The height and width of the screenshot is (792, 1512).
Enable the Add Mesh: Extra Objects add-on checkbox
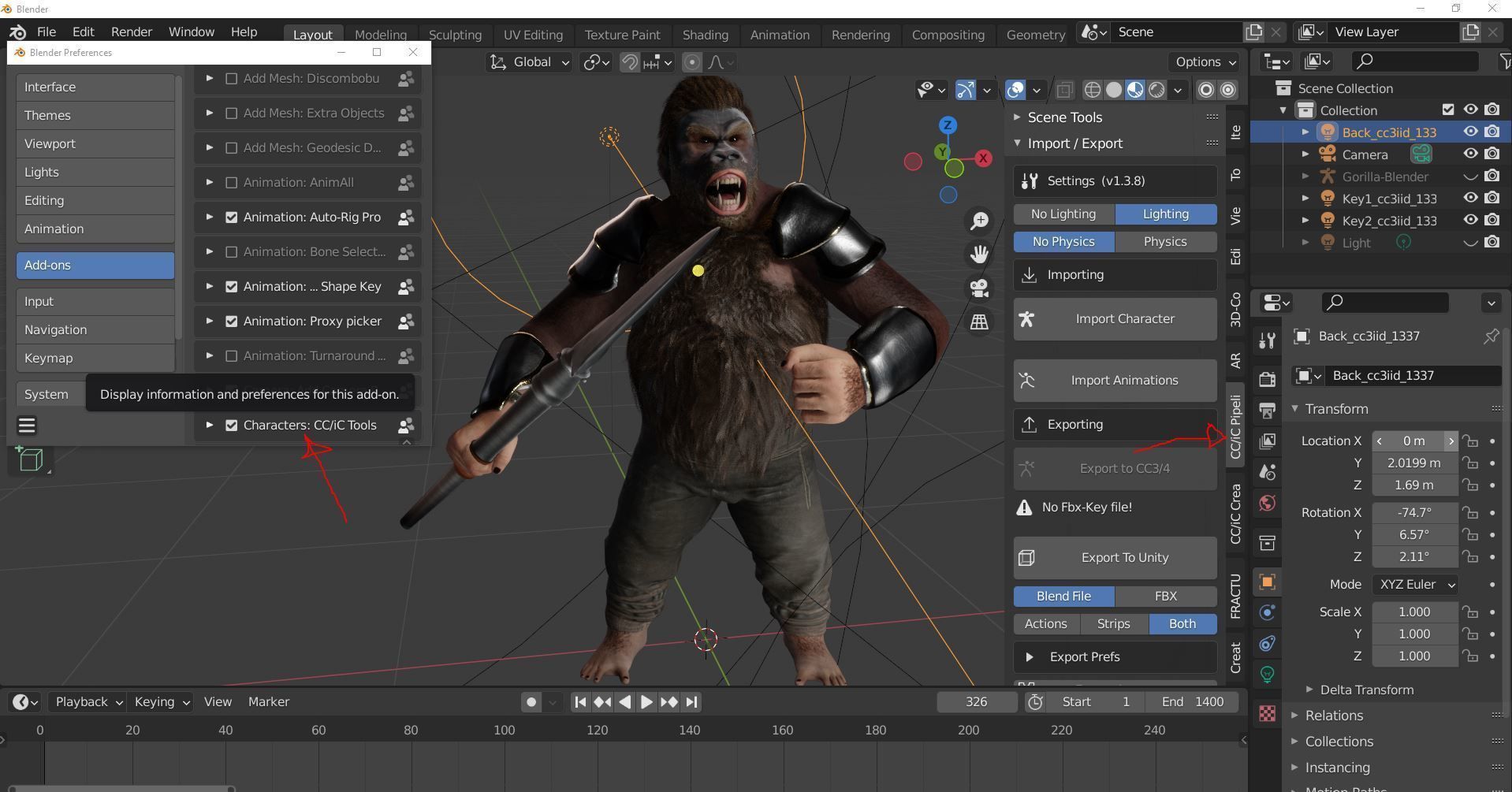231,113
